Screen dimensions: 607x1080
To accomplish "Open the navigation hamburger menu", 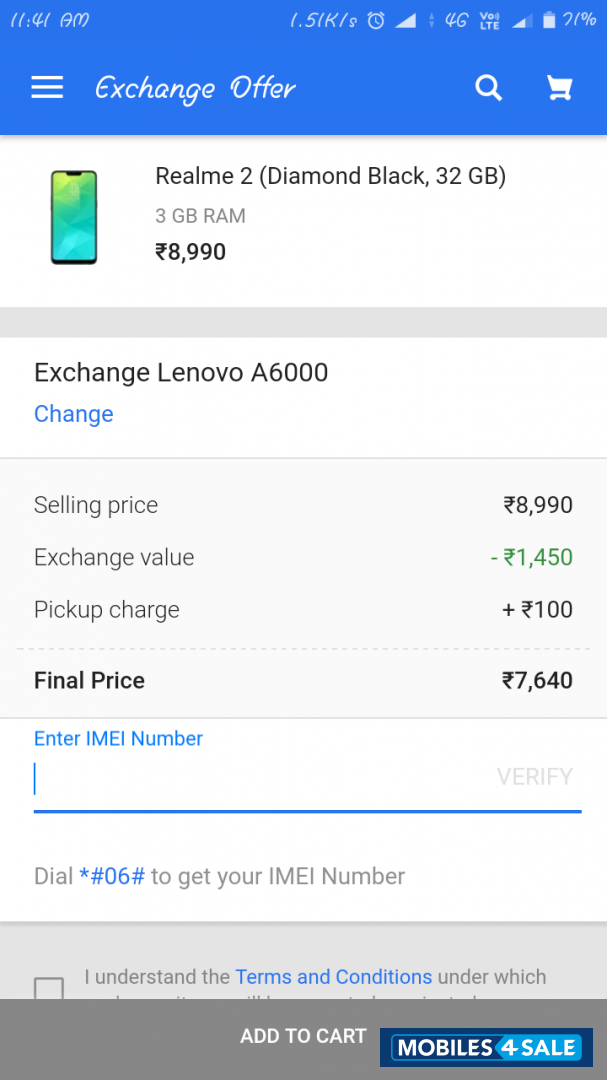I will pos(46,88).
